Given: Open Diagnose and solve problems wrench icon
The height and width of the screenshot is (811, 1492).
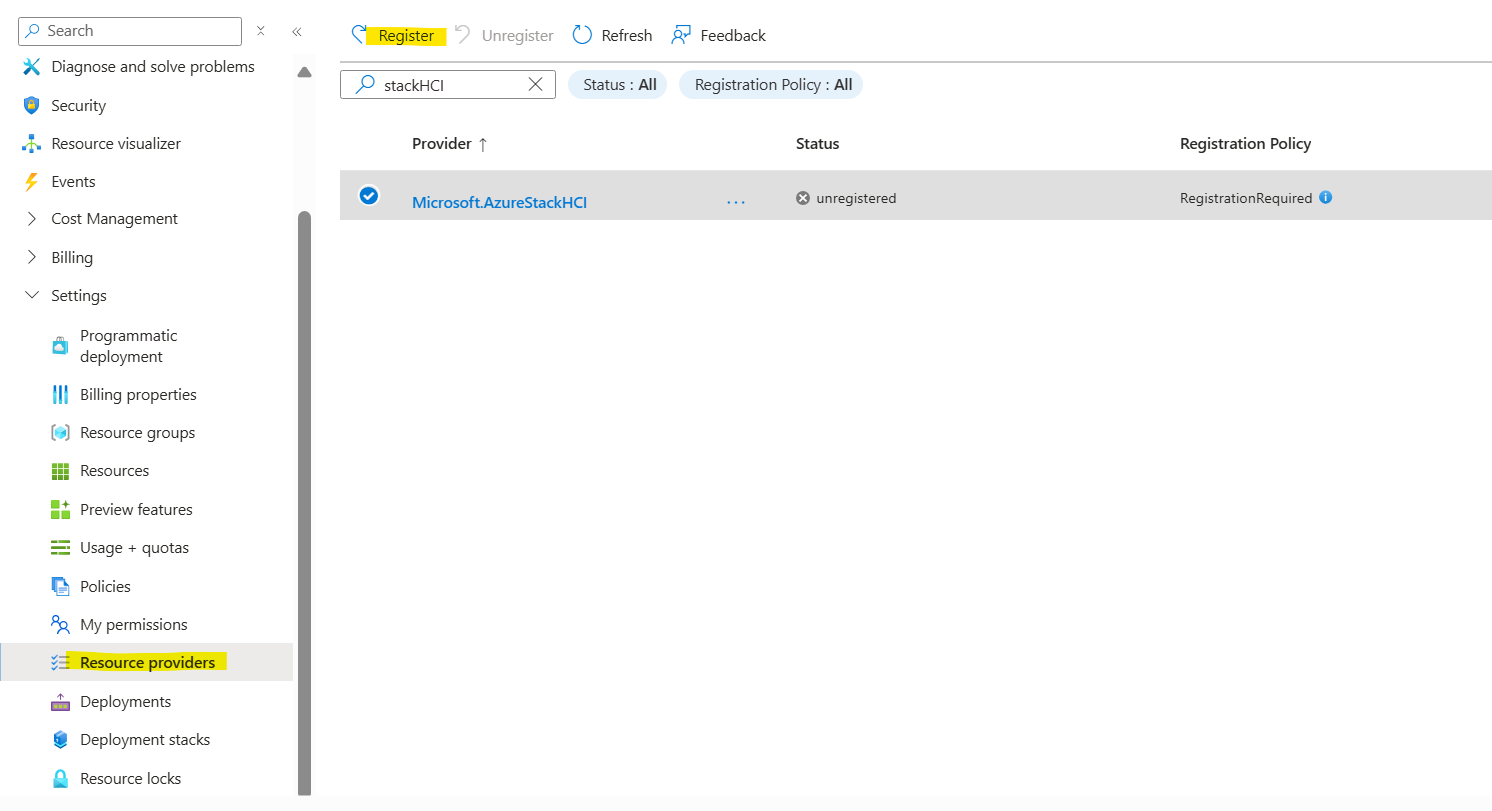Looking at the screenshot, I should [32, 67].
